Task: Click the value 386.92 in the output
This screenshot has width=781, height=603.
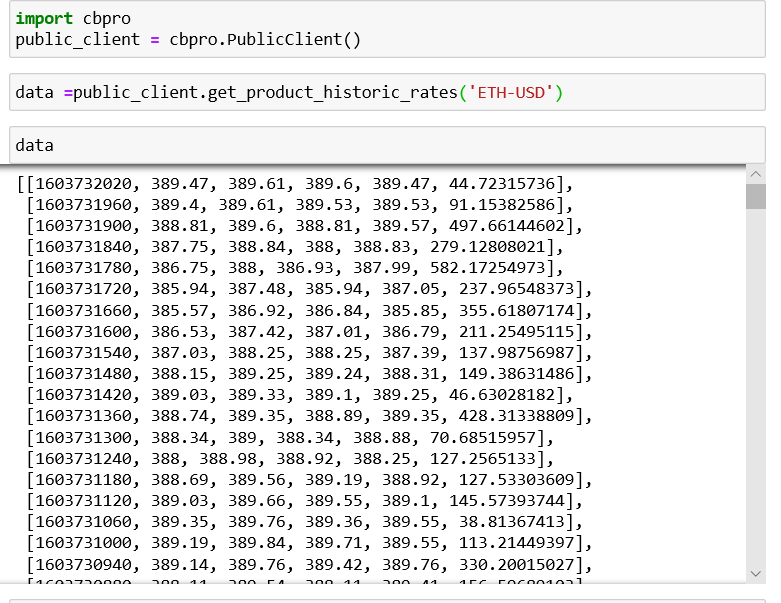Action: click(257, 311)
